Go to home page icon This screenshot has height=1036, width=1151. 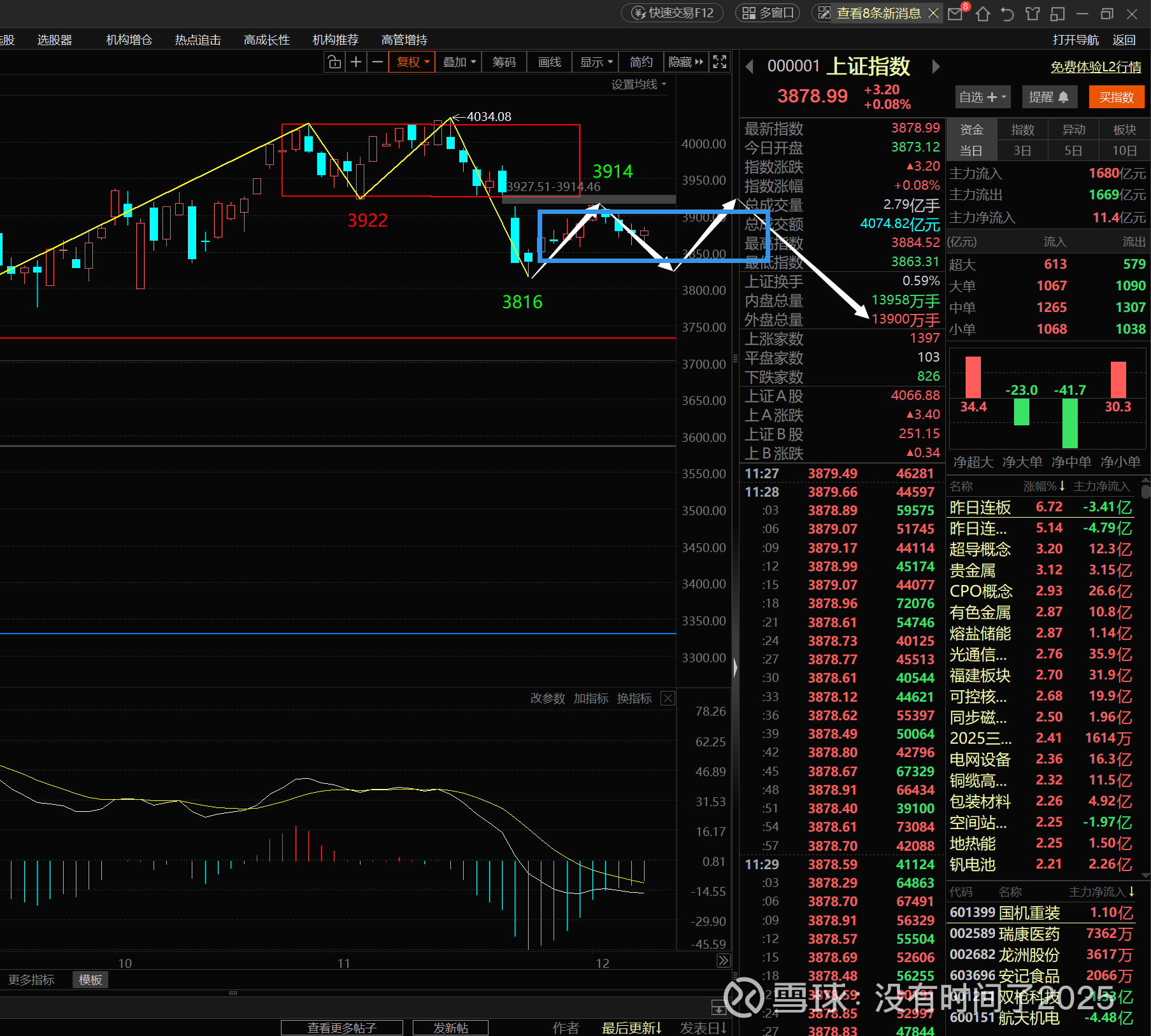(x=983, y=13)
